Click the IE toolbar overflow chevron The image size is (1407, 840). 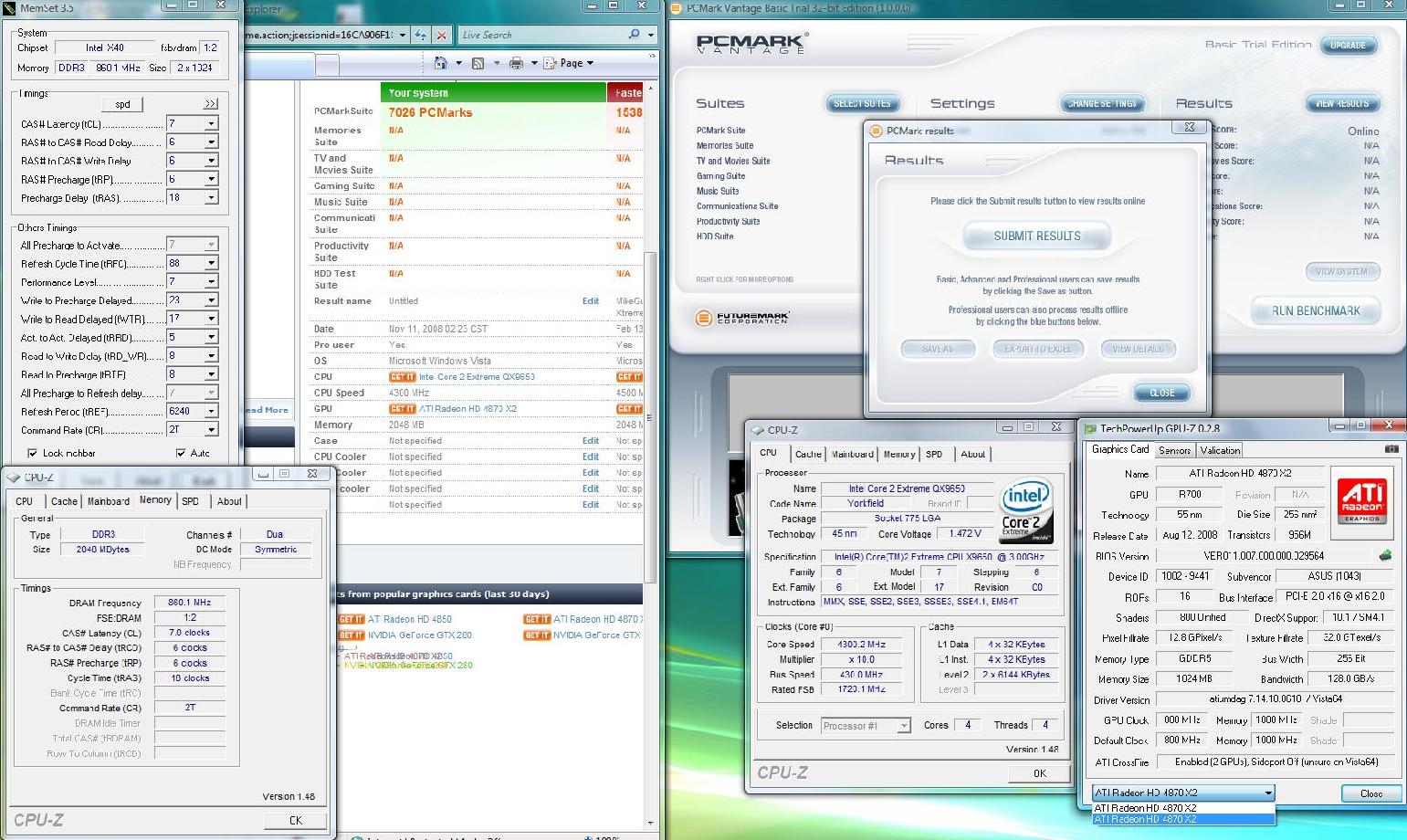point(652,56)
